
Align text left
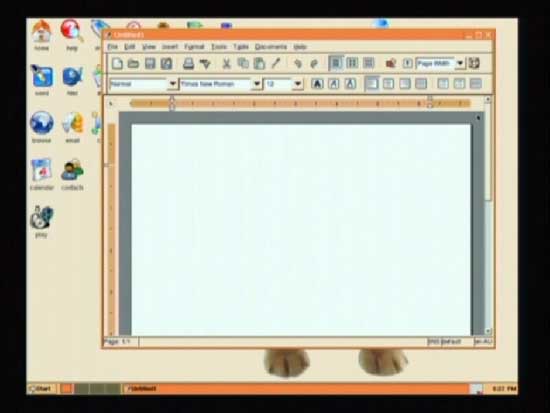tap(372, 84)
